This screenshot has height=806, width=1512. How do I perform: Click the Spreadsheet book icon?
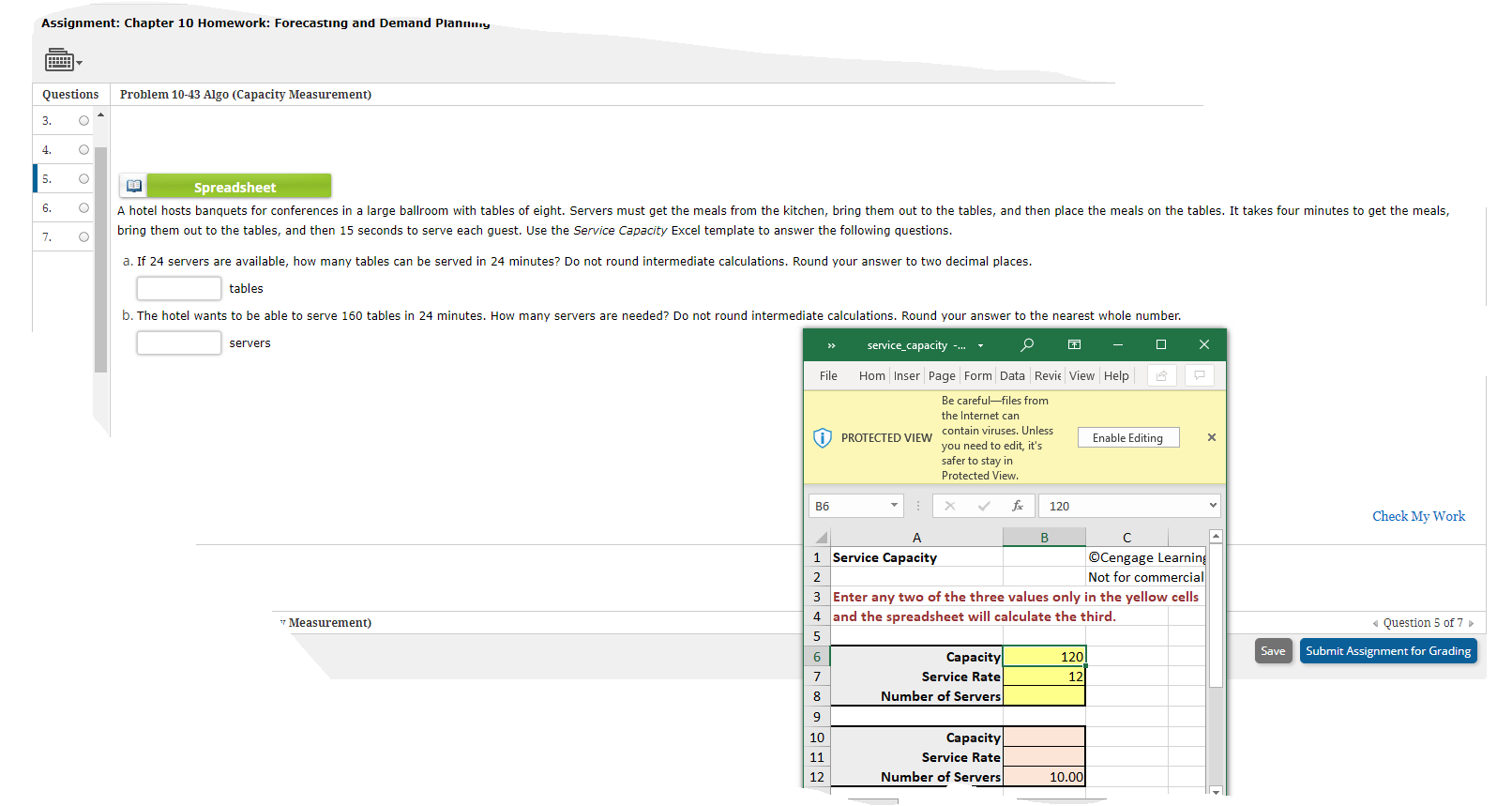[133, 186]
